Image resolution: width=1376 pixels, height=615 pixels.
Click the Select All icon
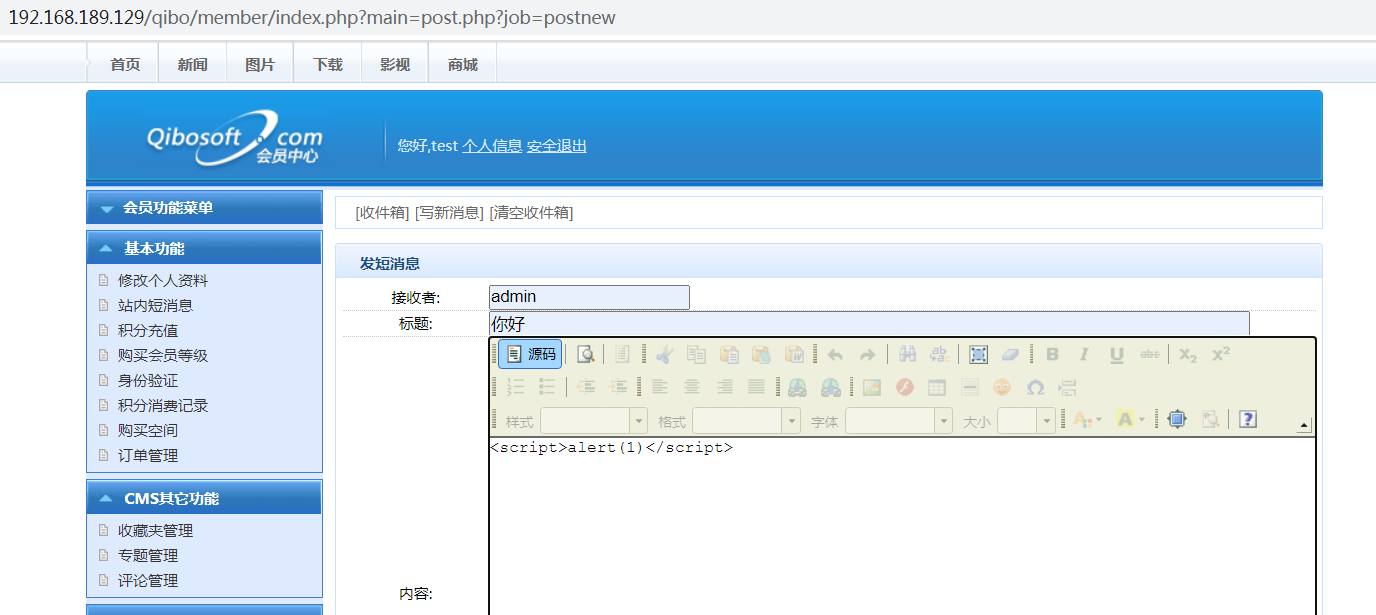pyautogui.click(x=978, y=354)
